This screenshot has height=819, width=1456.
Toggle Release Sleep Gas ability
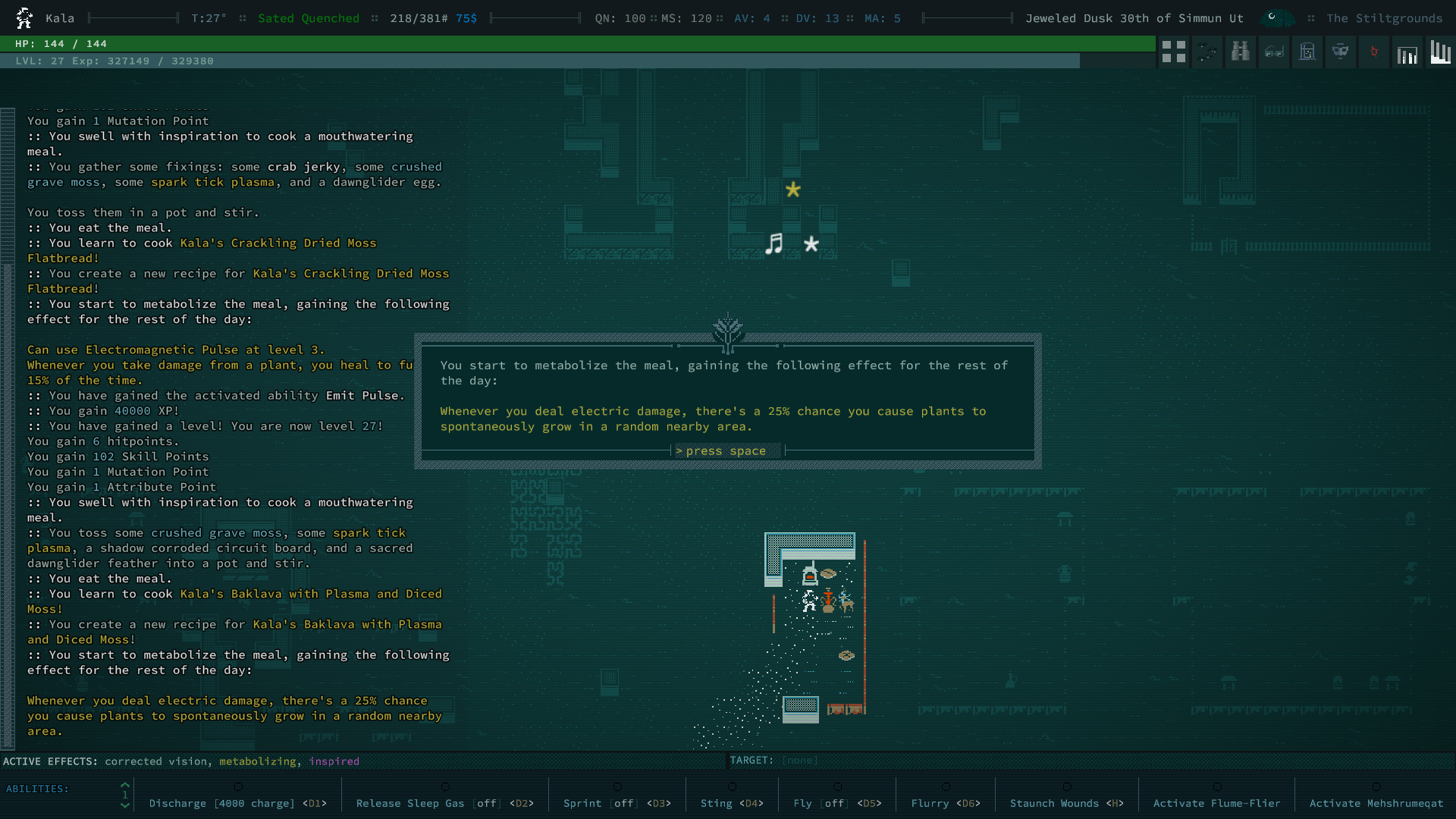pos(444,803)
